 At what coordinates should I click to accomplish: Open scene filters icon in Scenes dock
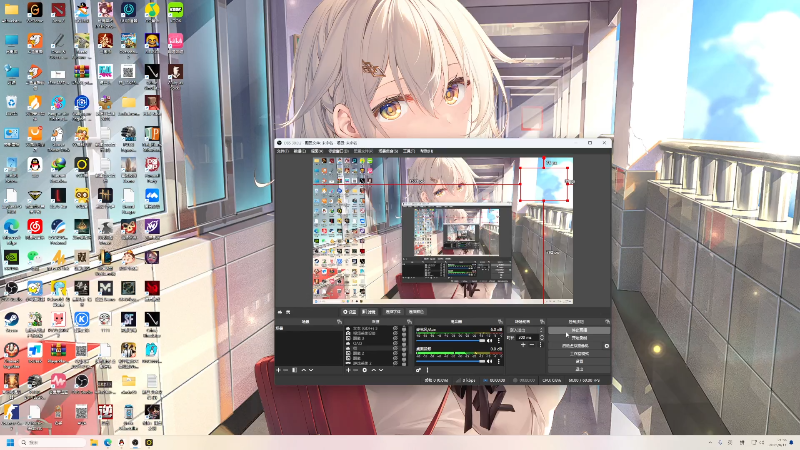294,370
